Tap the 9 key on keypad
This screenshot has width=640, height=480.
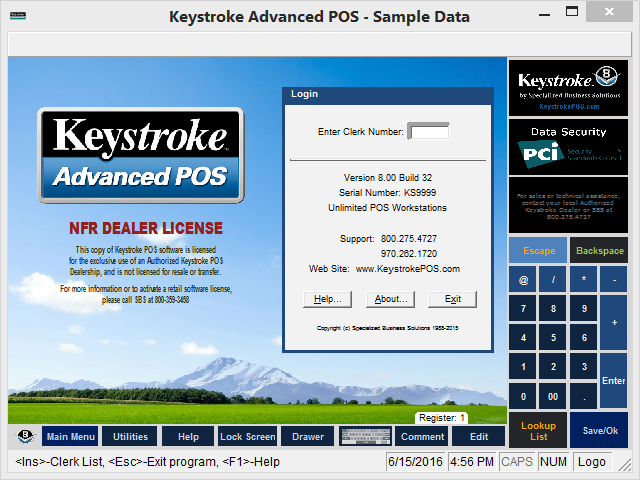point(584,309)
